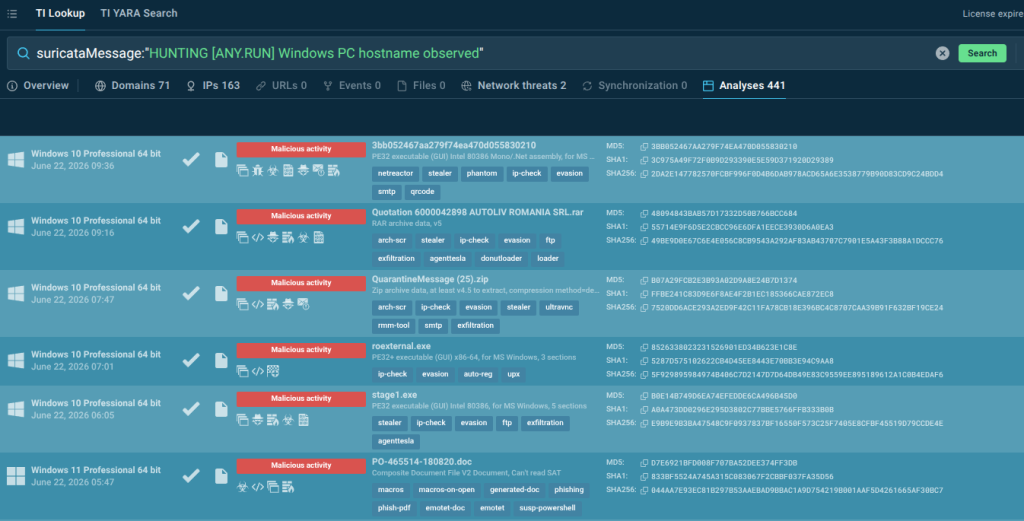Copy SHA1 of stage1.exe row
Image resolution: width=1024 pixels, height=521 pixels.
(x=644, y=410)
